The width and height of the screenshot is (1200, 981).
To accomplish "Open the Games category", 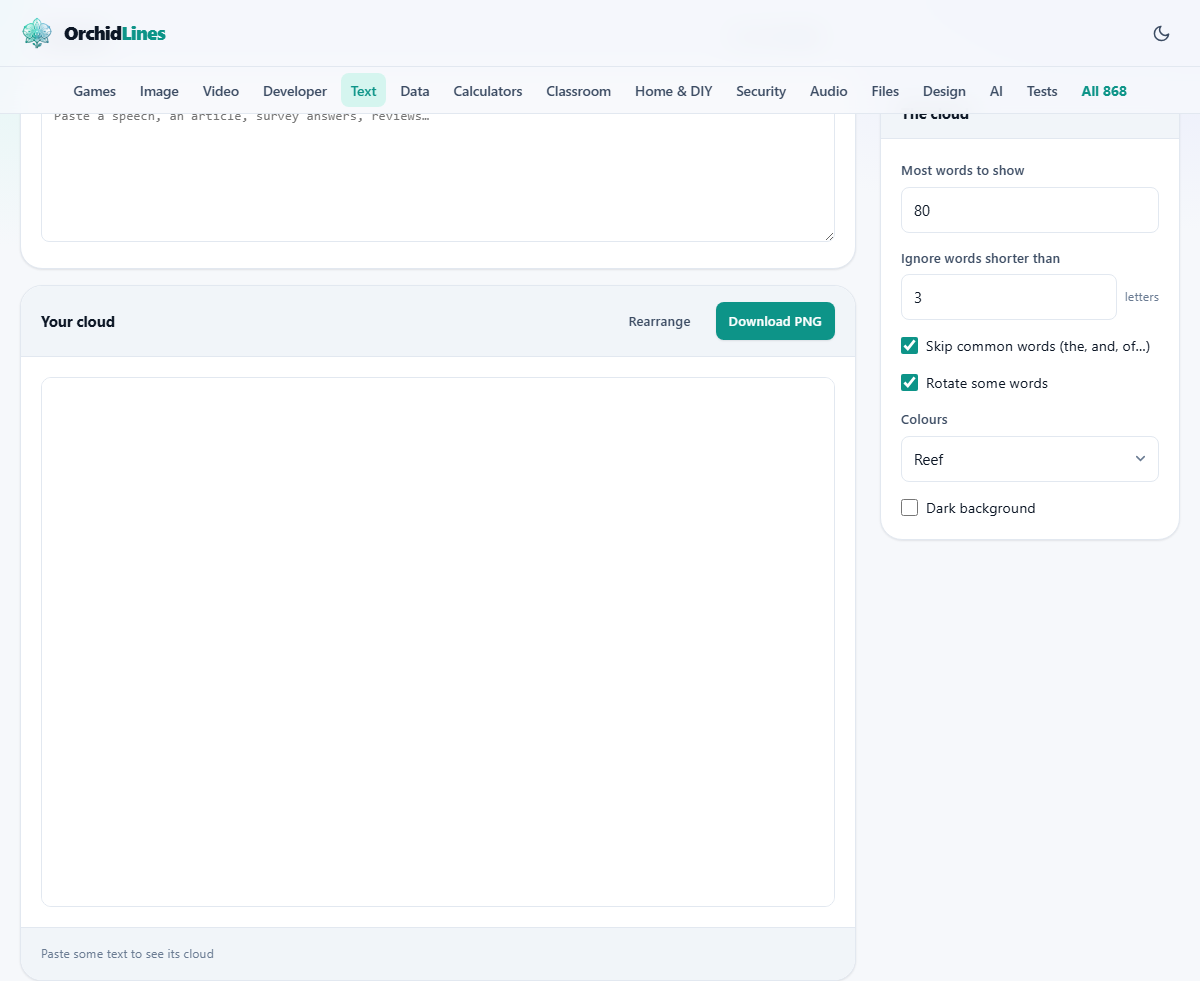I will pos(95,91).
